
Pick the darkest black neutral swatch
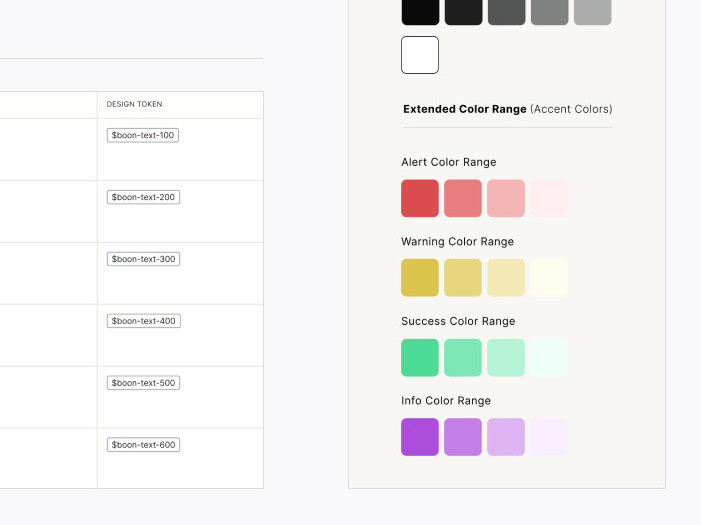coord(420,12)
